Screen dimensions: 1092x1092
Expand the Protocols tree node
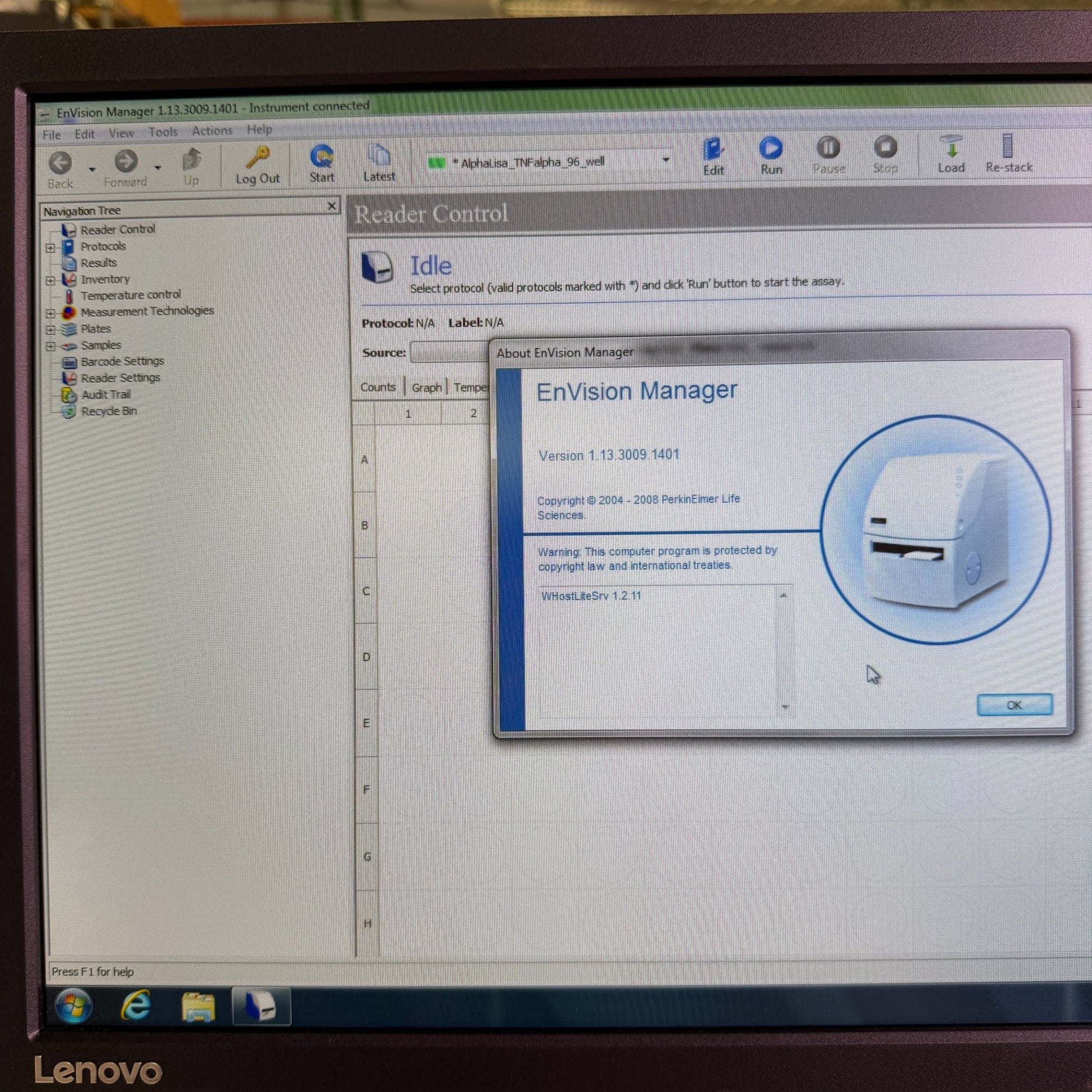pyautogui.click(x=51, y=248)
